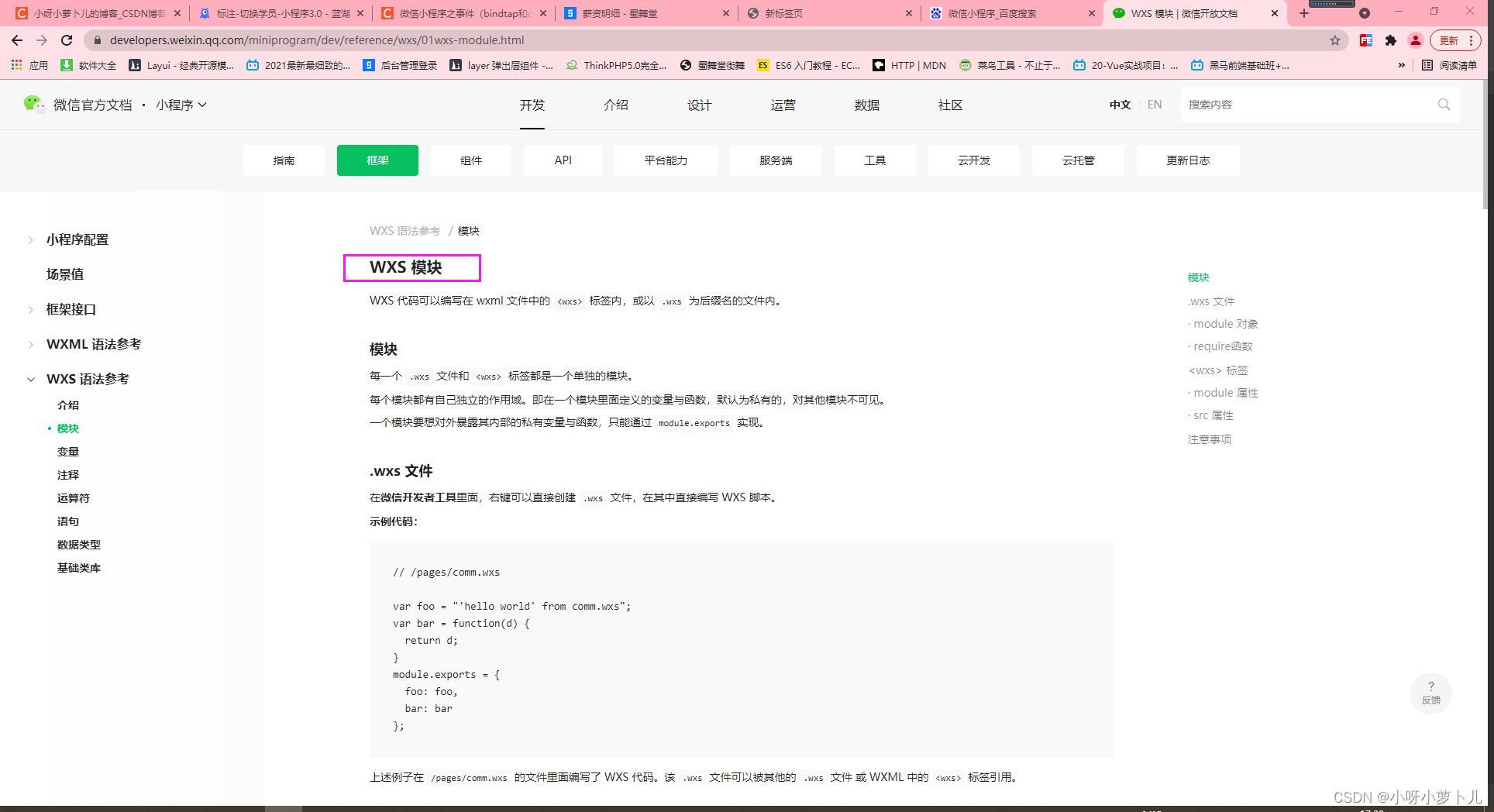Open the ThinkPHP5.0 bookmark
Screen dimensions: 1494x812
pos(616,65)
